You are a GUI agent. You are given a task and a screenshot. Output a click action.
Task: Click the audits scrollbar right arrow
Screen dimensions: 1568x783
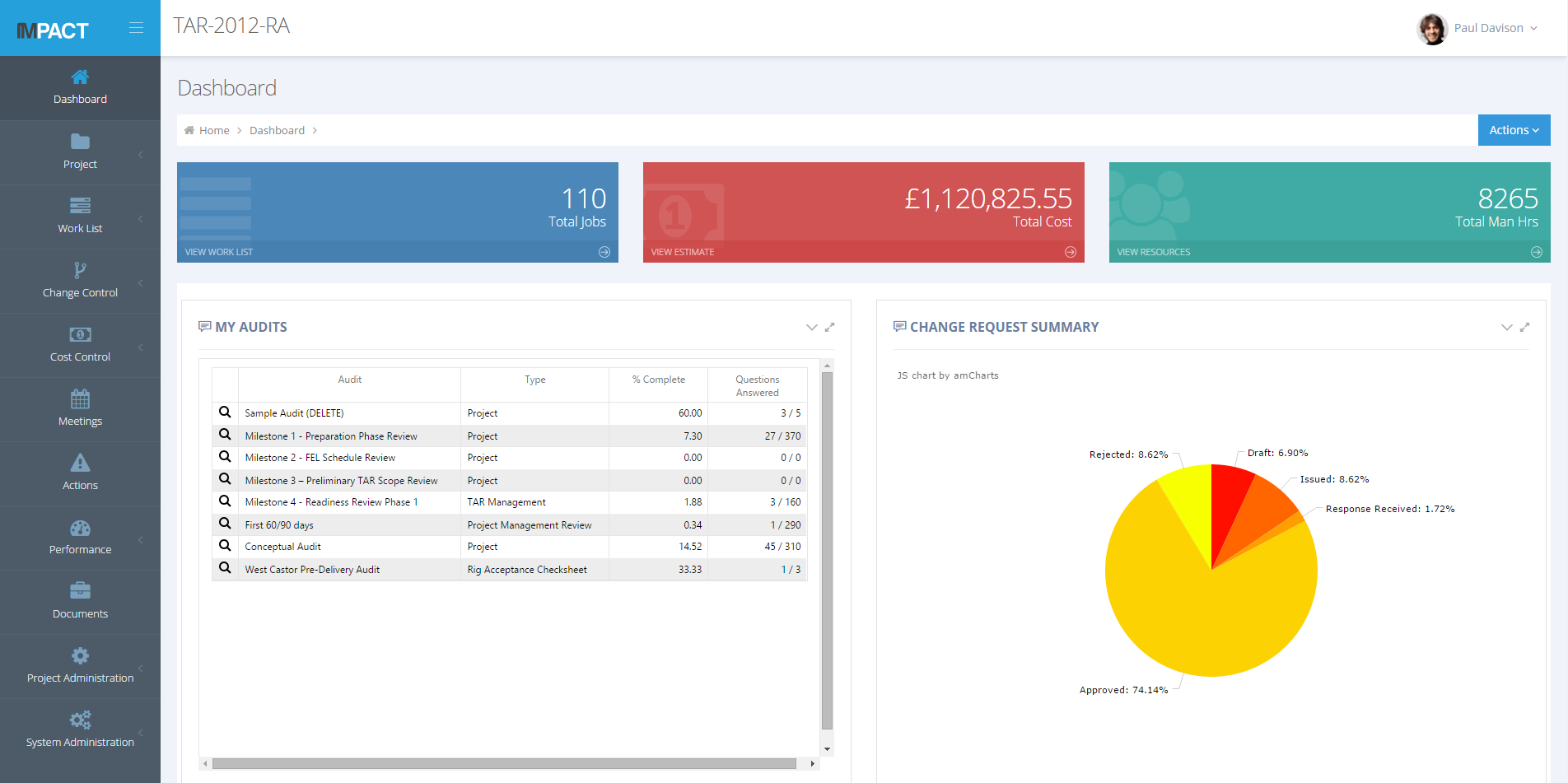(812, 763)
